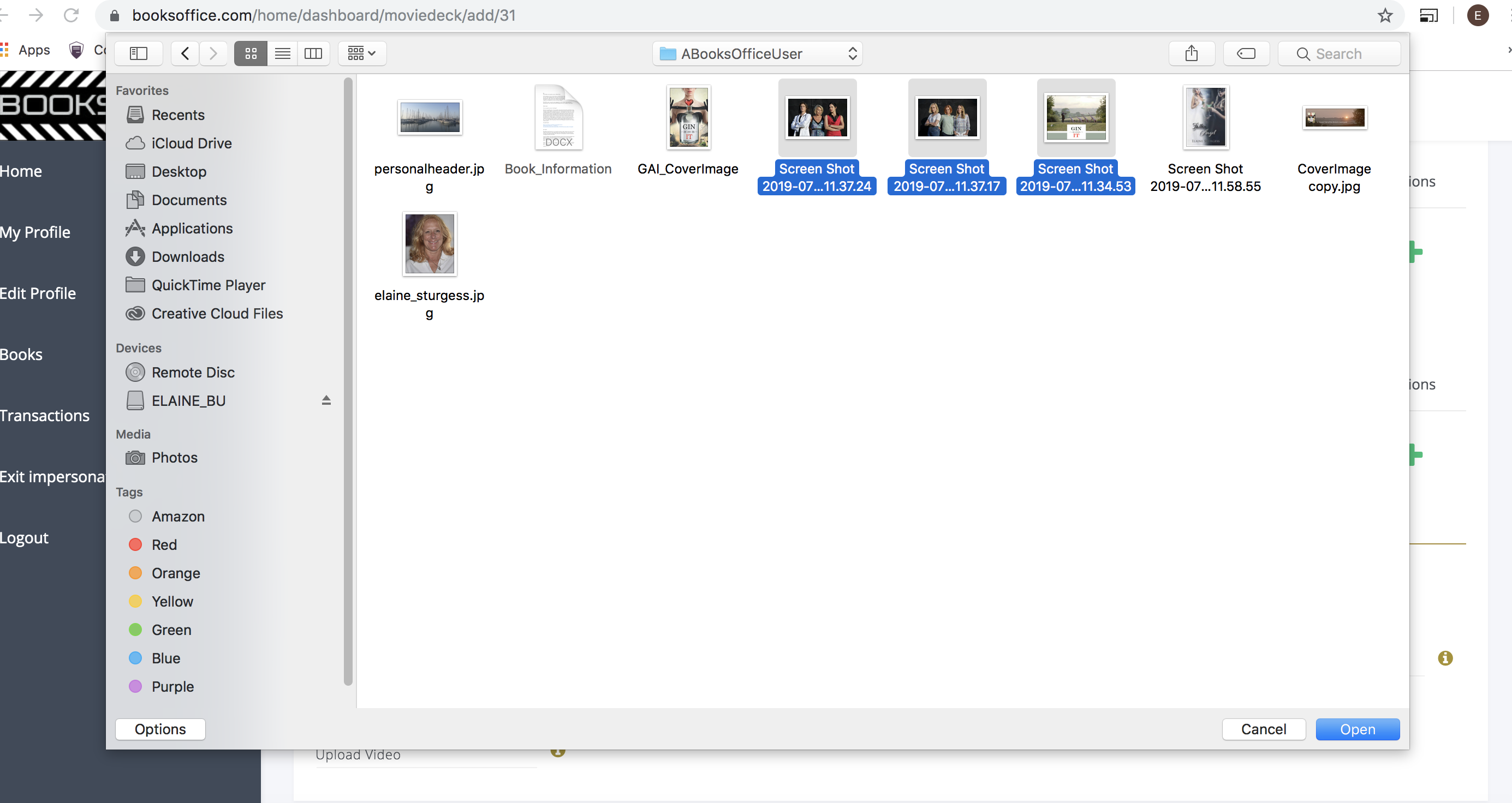Click Exit impersonation in BooksOffice sidebar
The width and height of the screenshot is (1512, 803).
point(53,476)
